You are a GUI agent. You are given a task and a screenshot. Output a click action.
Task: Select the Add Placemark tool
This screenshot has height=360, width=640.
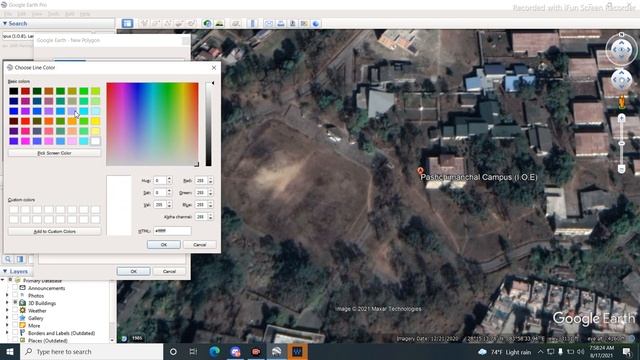point(144,23)
